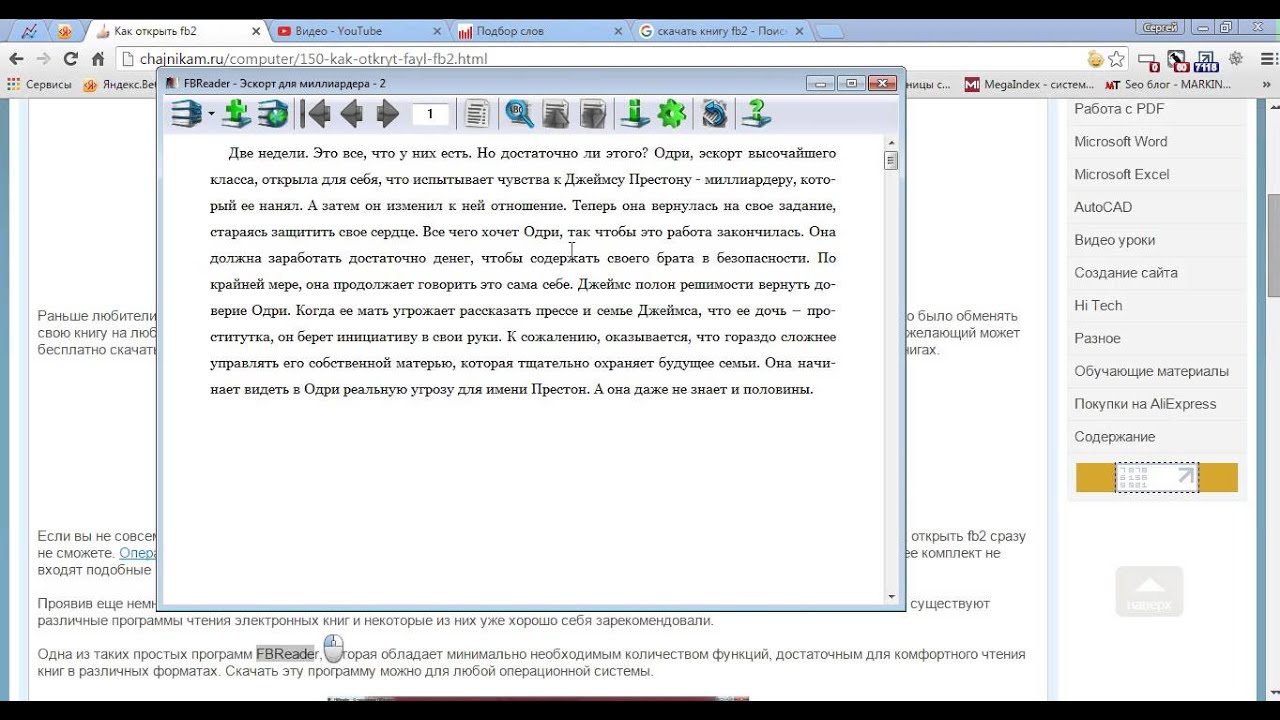Open the table of contents icon
Image resolution: width=1280 pixels, height=720 pixels.
click(x=477, y=114)
